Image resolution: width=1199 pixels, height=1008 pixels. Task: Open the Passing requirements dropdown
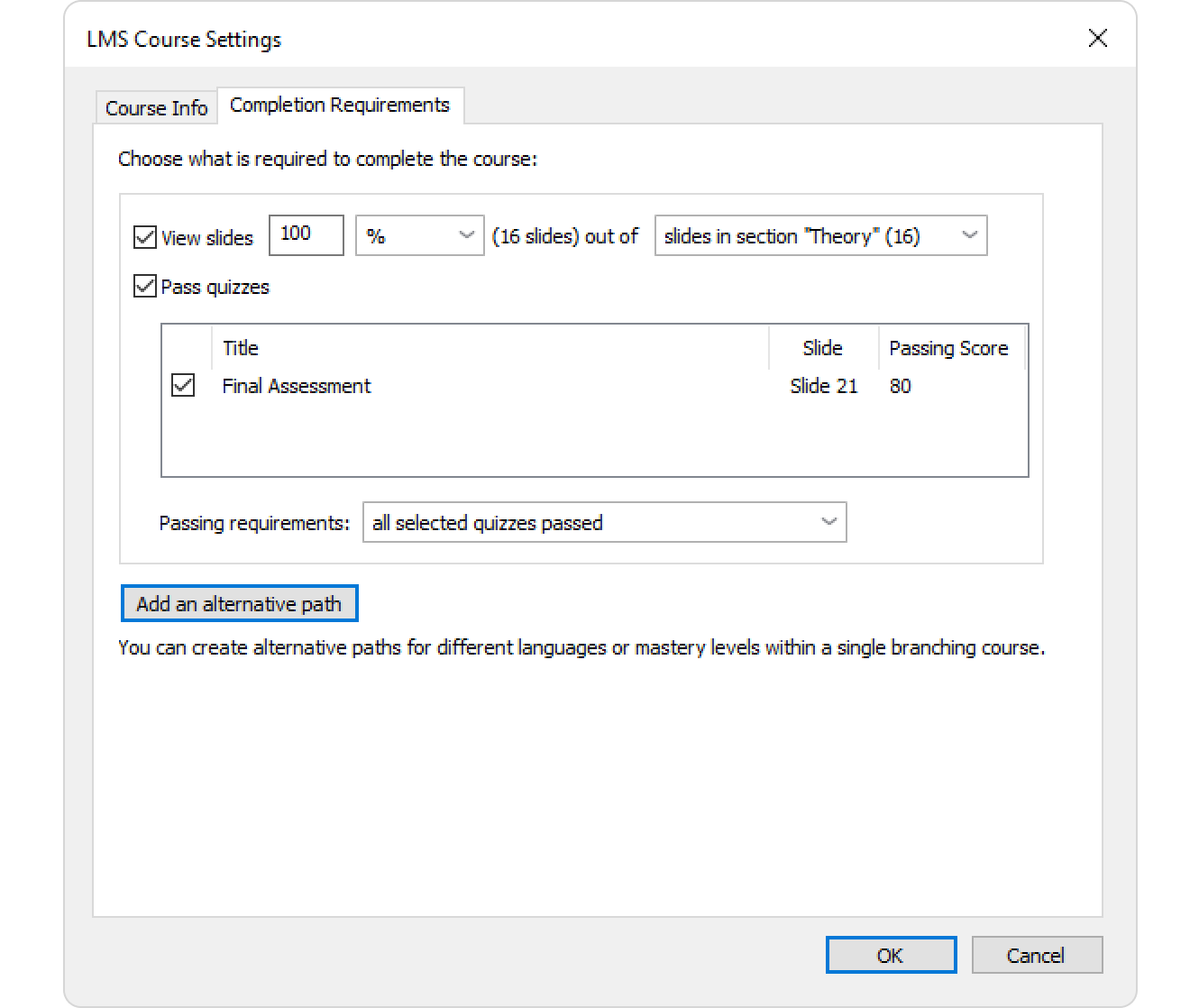click(x=604, y=523)
